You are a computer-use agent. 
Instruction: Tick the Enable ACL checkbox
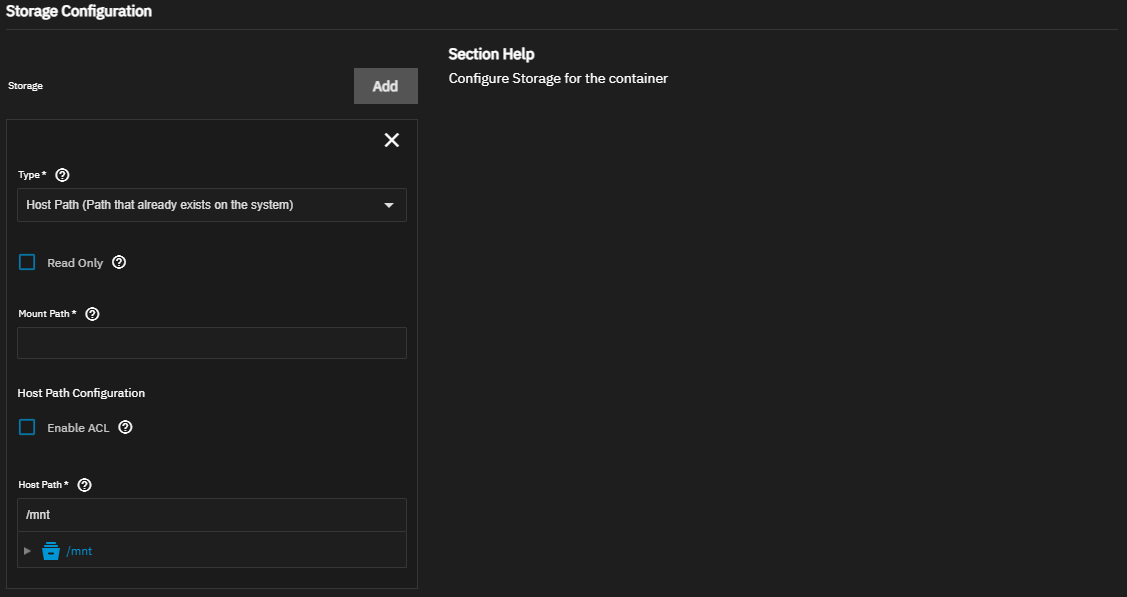pyautogui.click(x=28, y=428)
